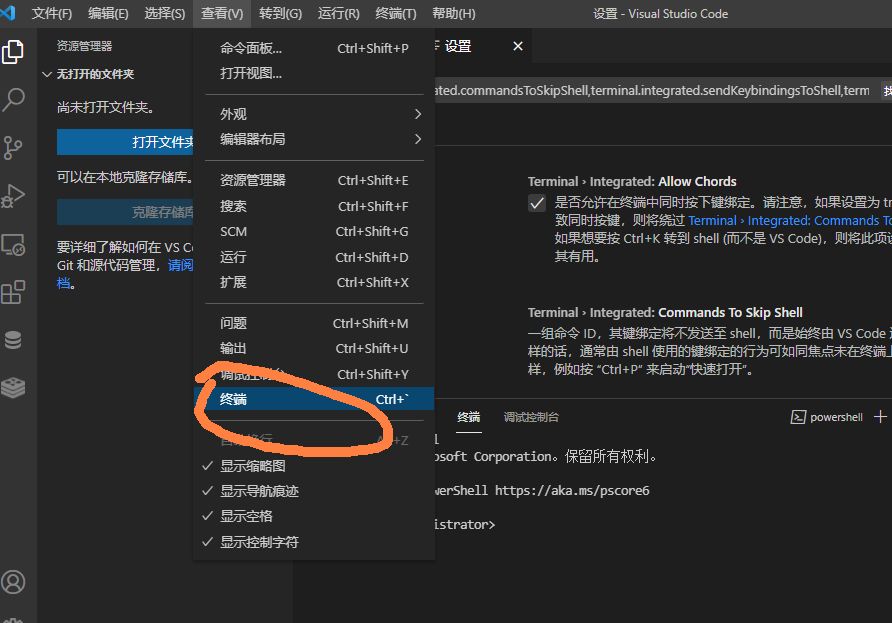
Task: Click the Allow Chords setting title
Action: coord(632,181)
